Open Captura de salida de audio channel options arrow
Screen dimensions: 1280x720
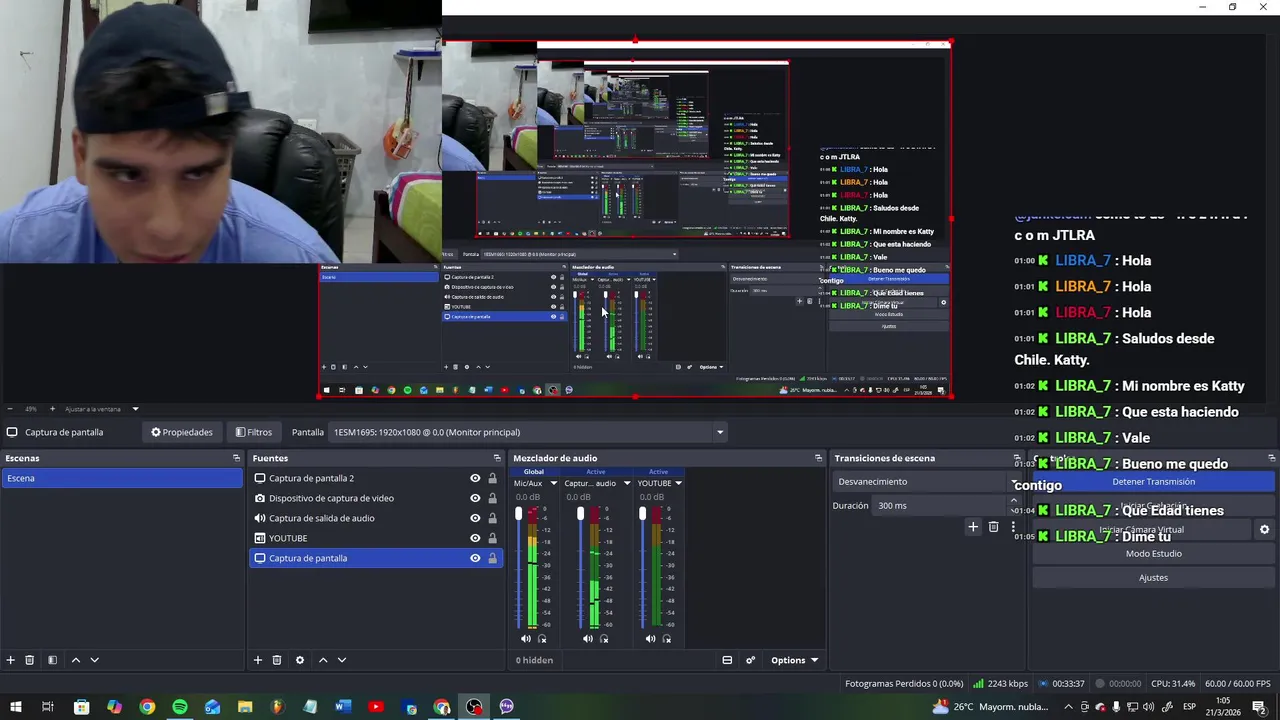tap(627, 483)
